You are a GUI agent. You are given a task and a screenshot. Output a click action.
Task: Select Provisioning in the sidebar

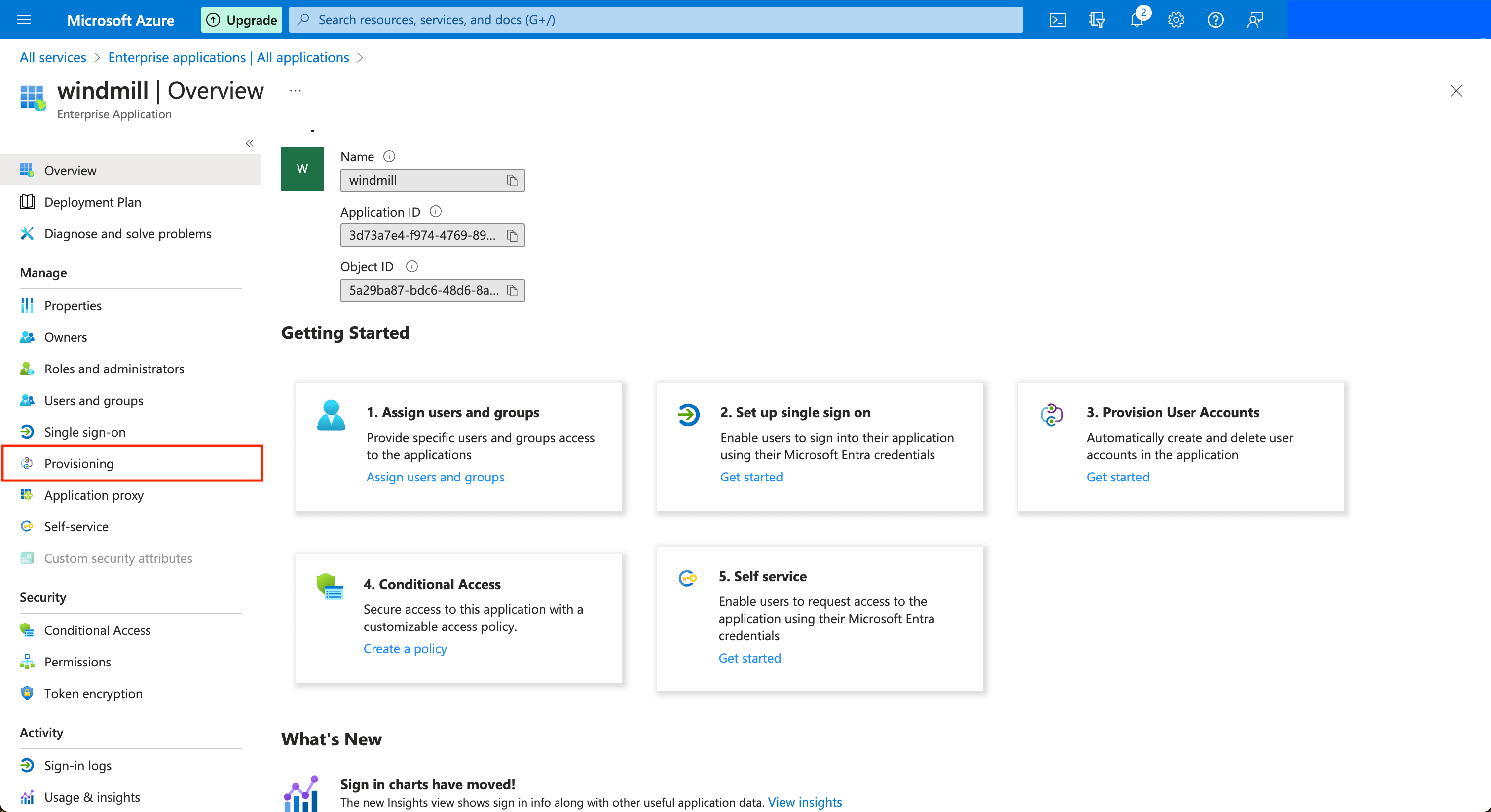(x=79, y=463)
